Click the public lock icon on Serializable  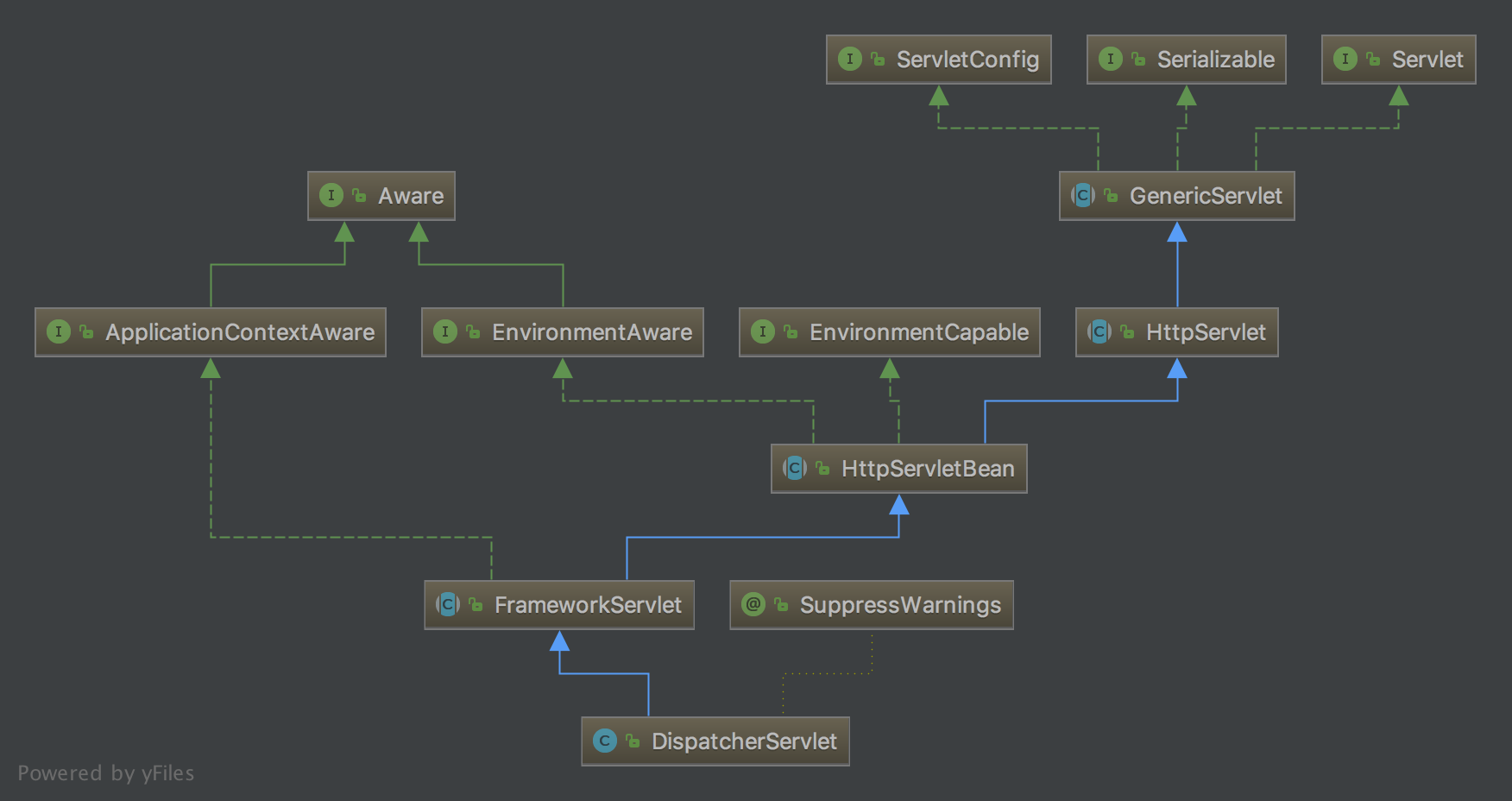coord(1138,59)
